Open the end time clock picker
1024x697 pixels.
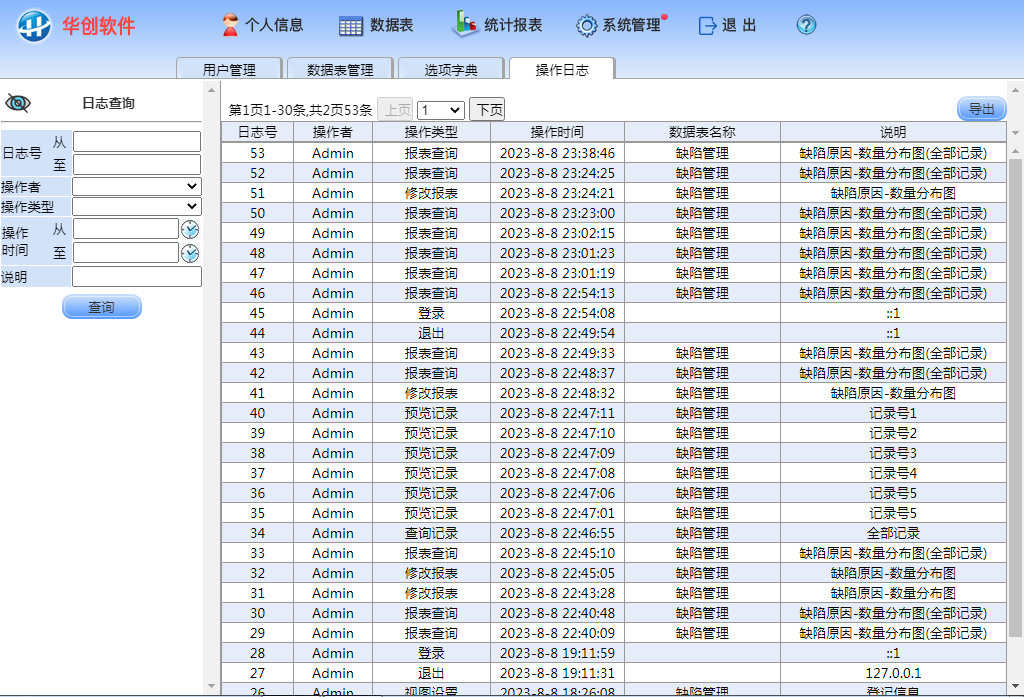[x=190, y=253]
